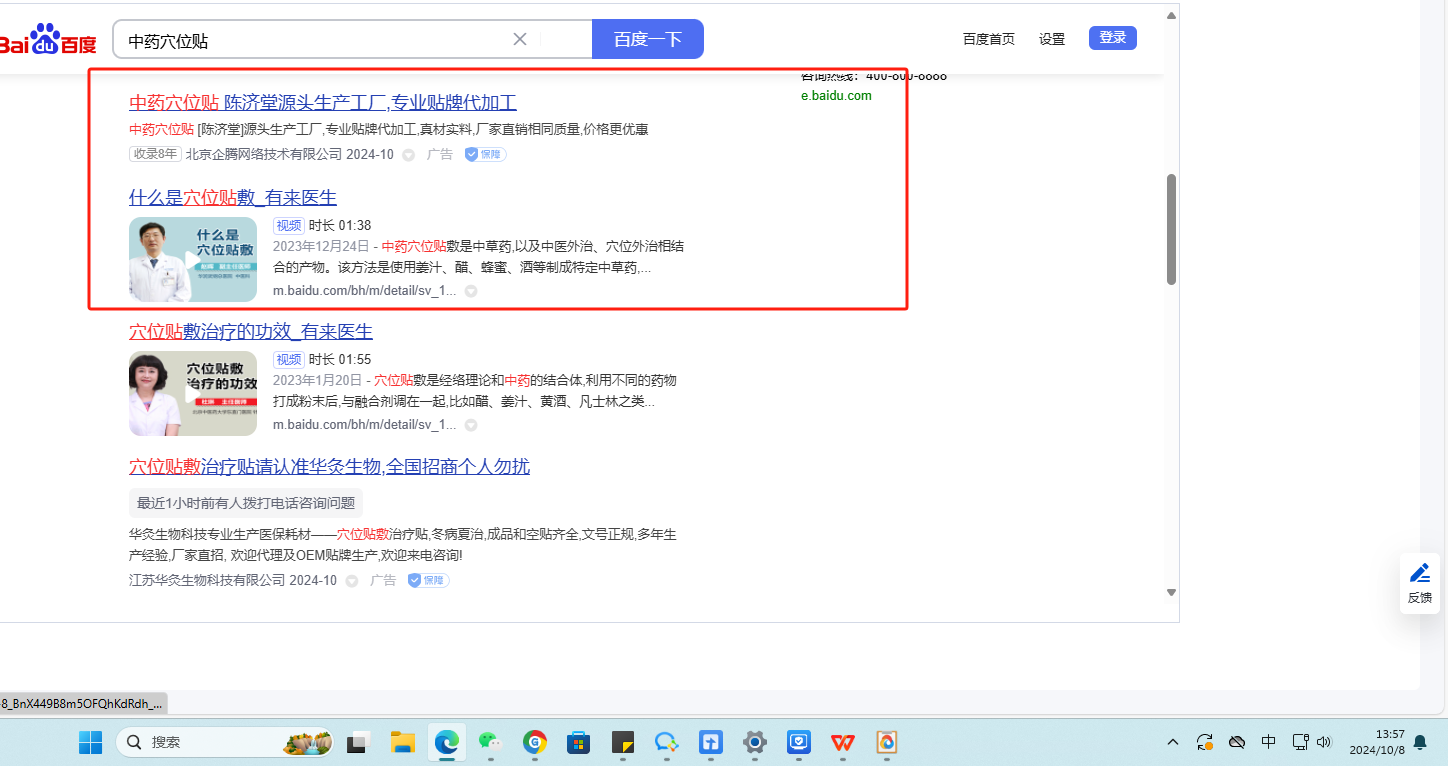Play the 什么是穴位贴敷 video thumbnail
The width and height of the screenshot is (1448, 766).
pos(193,259)
